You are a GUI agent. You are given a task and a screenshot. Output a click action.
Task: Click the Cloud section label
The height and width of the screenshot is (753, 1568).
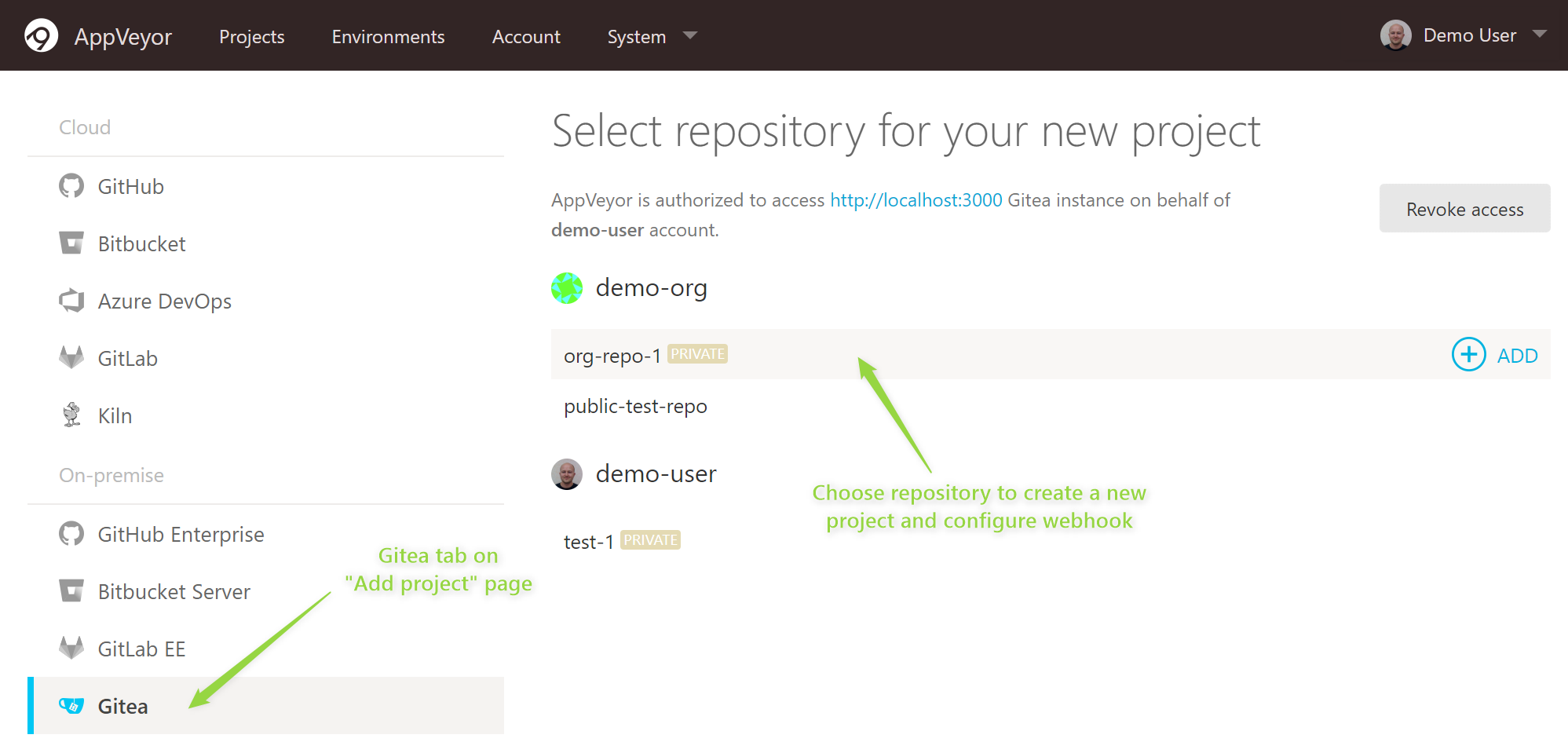pyautogui.click(x=85, y=127)
